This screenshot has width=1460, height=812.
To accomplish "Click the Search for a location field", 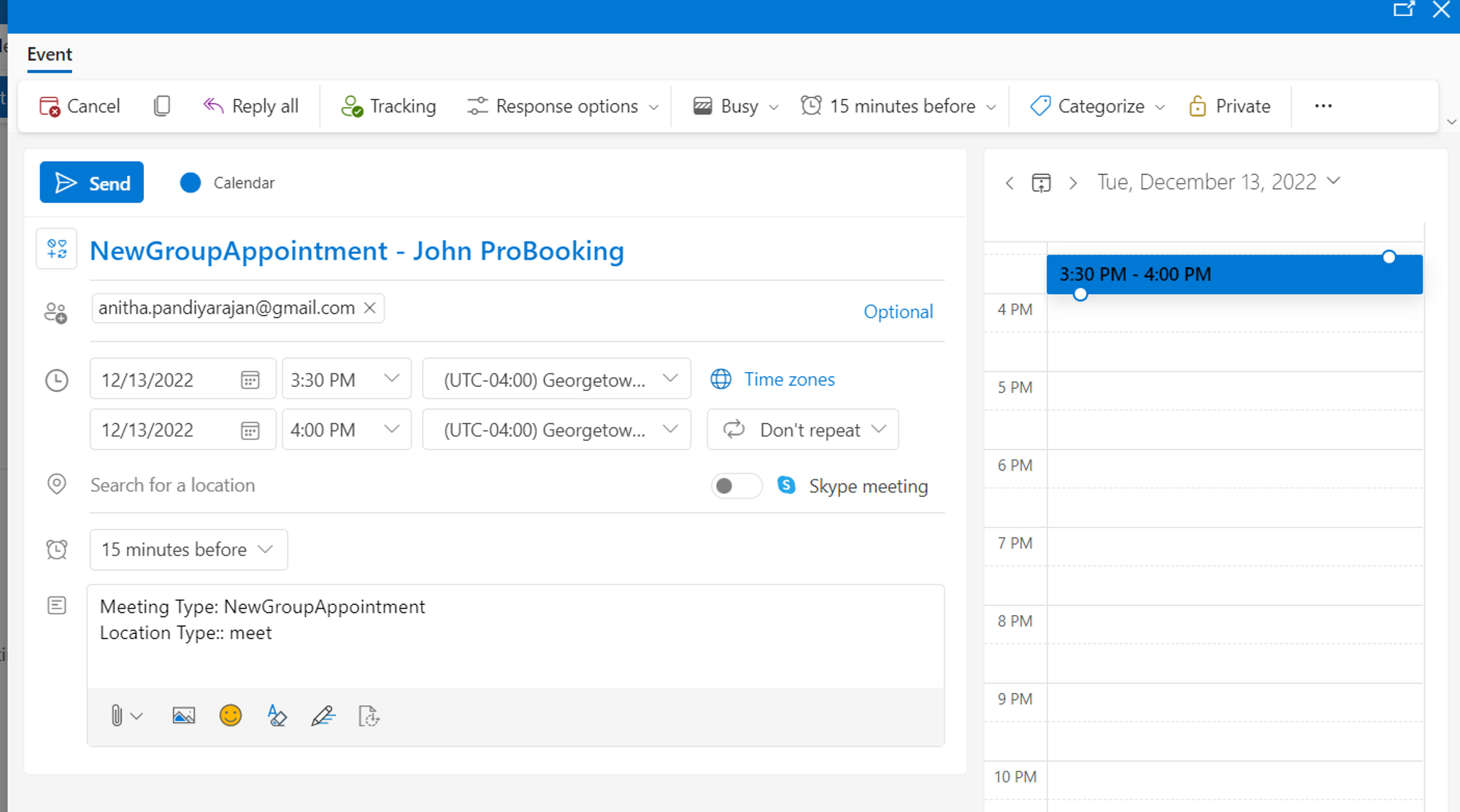I will pyautogui.click(x=394, y=485).
